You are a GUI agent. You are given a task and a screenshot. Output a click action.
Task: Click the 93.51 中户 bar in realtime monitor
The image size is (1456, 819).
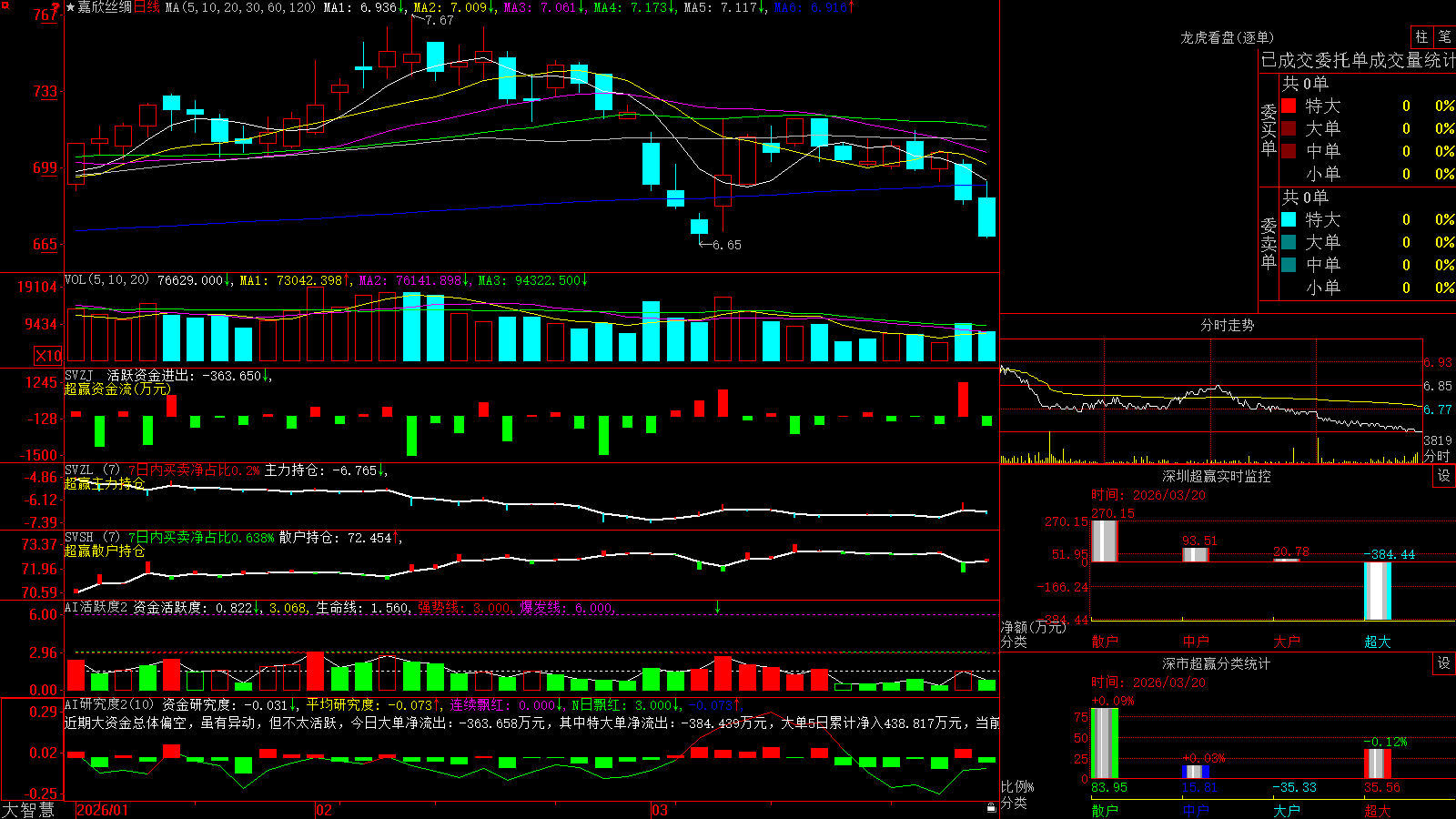(x=1195, y=554)
